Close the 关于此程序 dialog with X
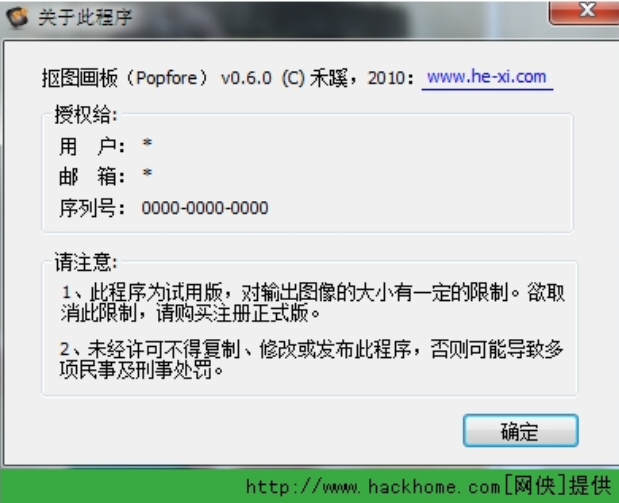Viewport: 619px width, 503px height. (x=585, y=12)
